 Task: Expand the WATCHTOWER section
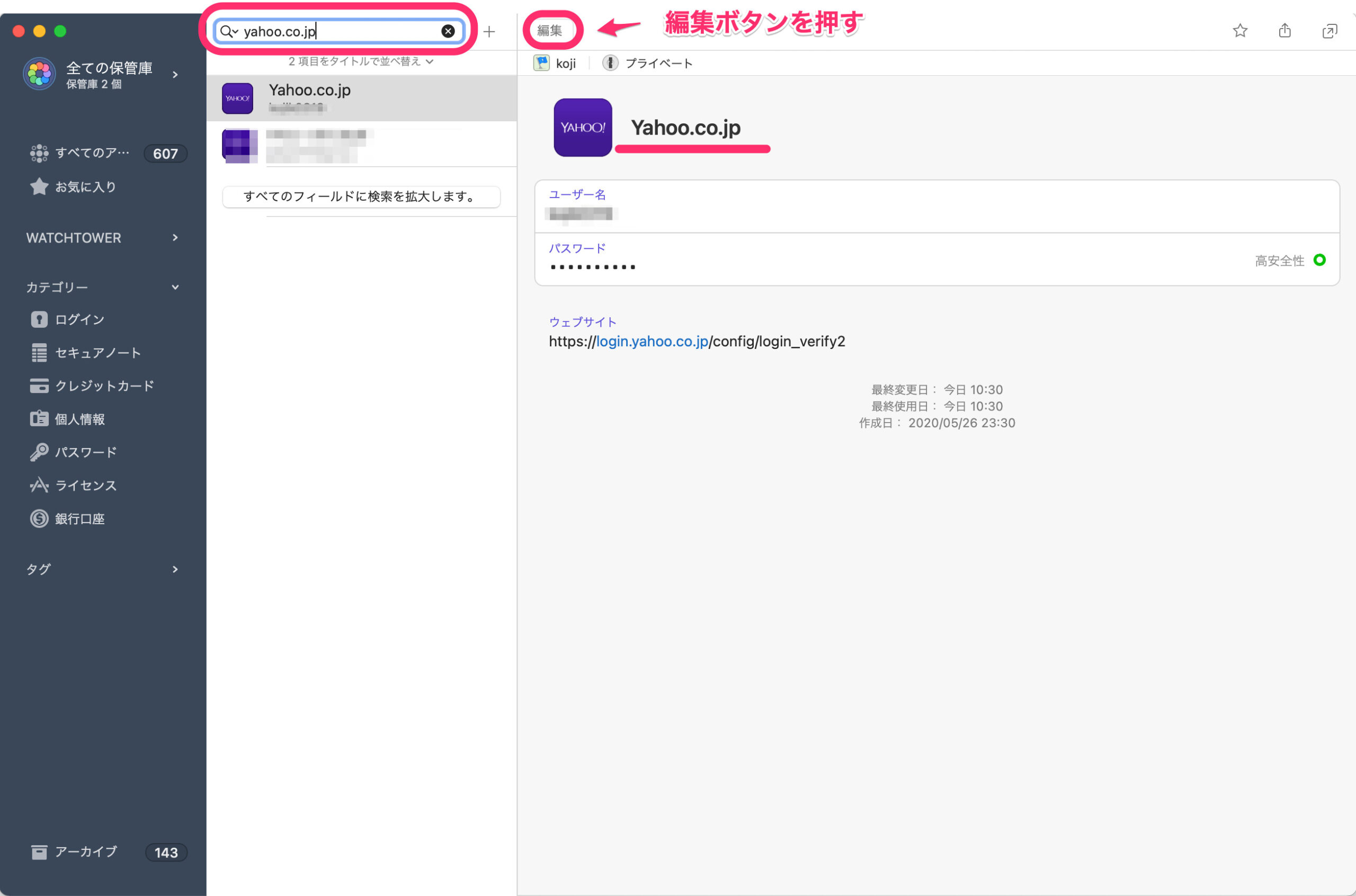pyautogui.click(x=175, y=238)
